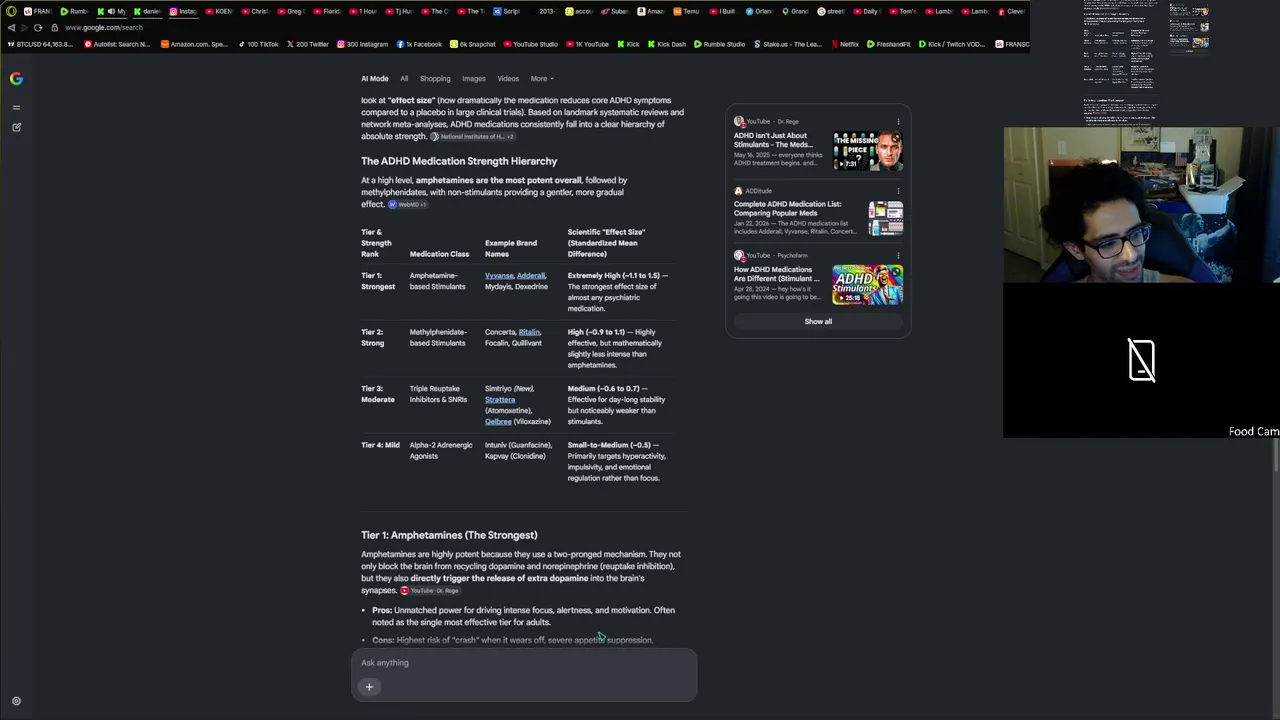
Task: Click the ADDitude medication list thumbnail
Action: [x=885, y=218]
